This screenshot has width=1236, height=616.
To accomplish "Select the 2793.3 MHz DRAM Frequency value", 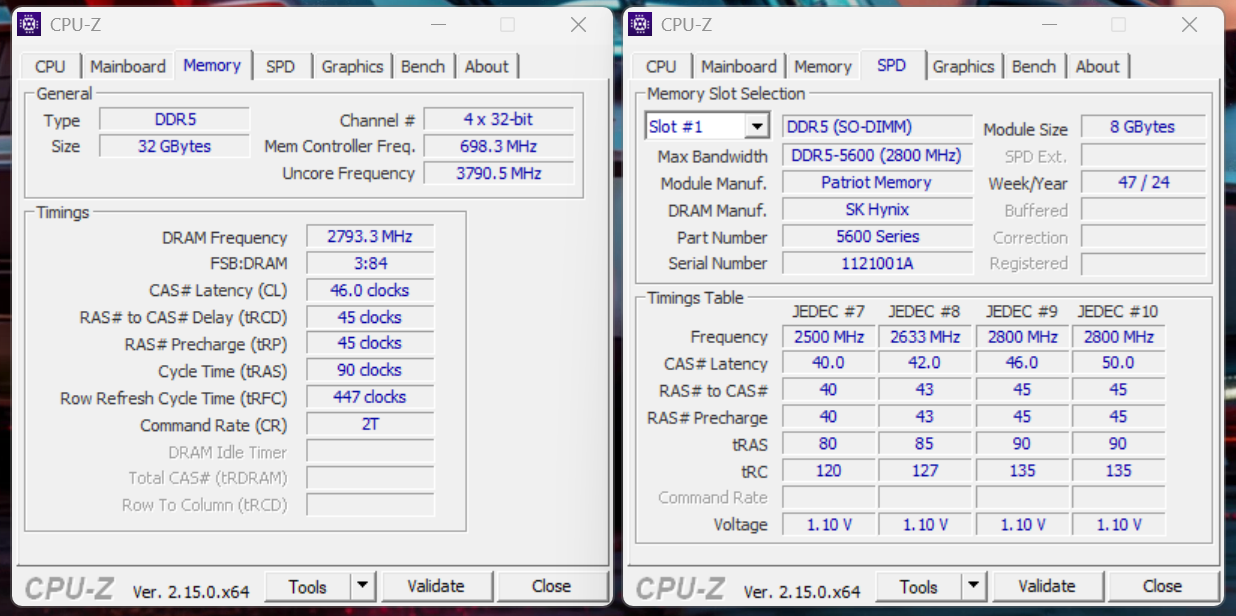I will 370,237.
